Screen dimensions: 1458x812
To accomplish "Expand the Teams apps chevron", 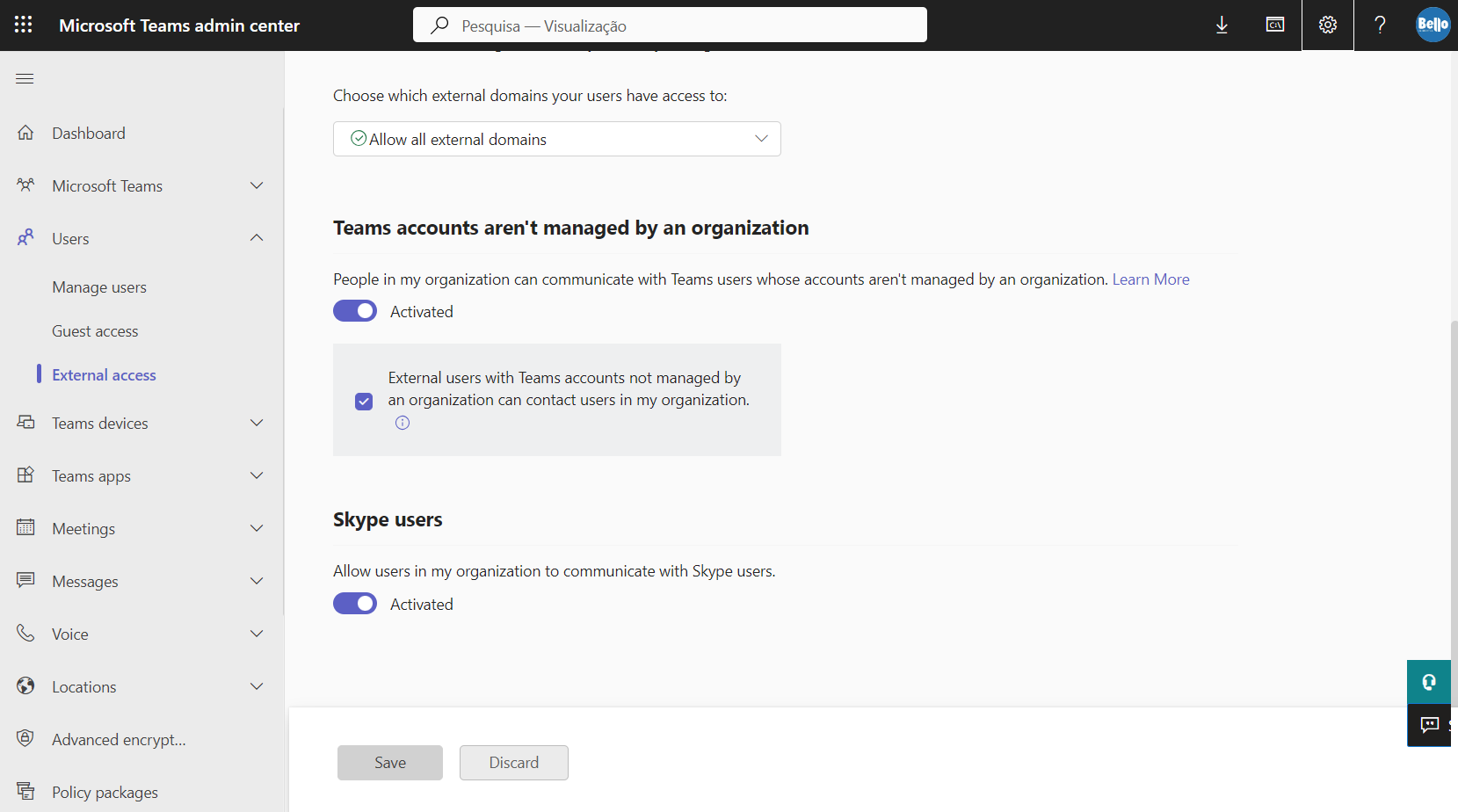I will pyautogui.click(x=257, y=475).
